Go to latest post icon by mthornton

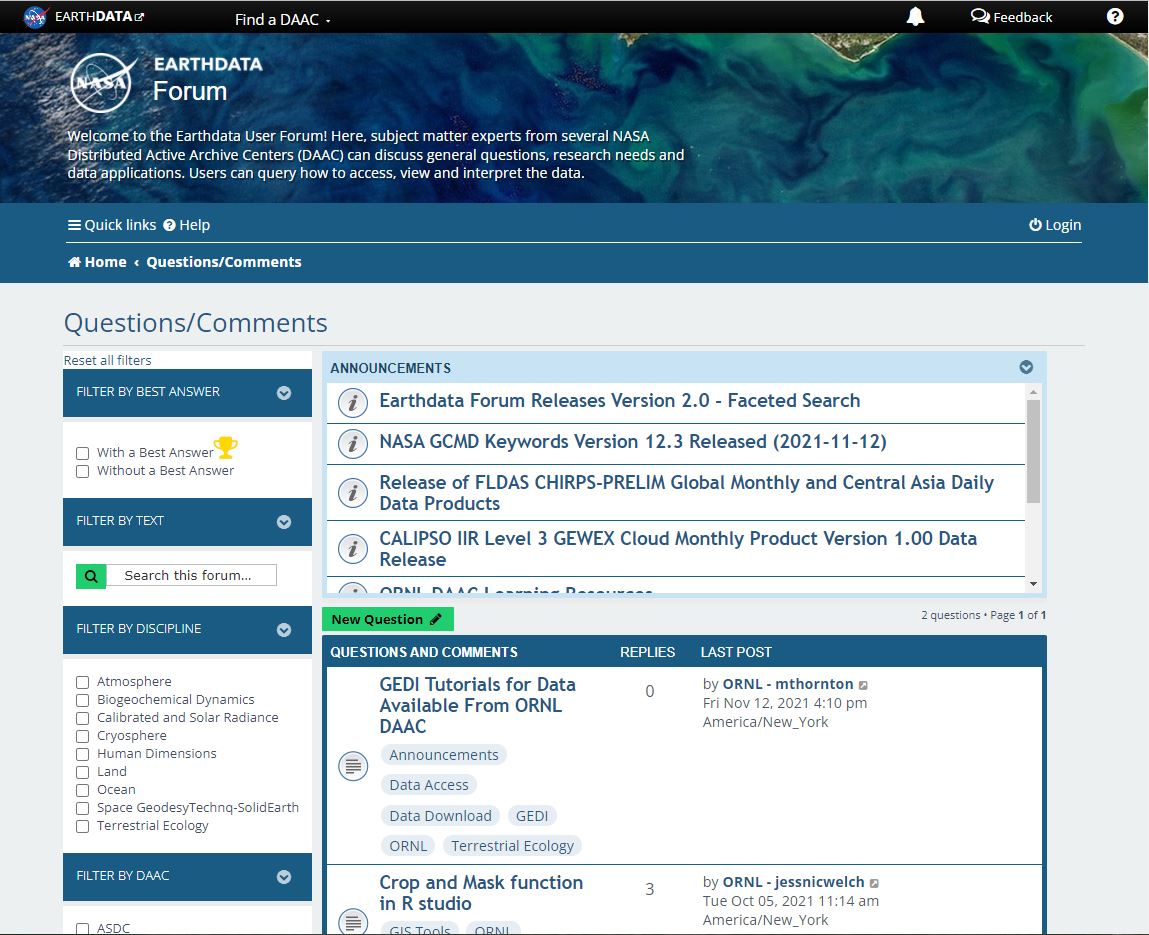coord(863,685)
